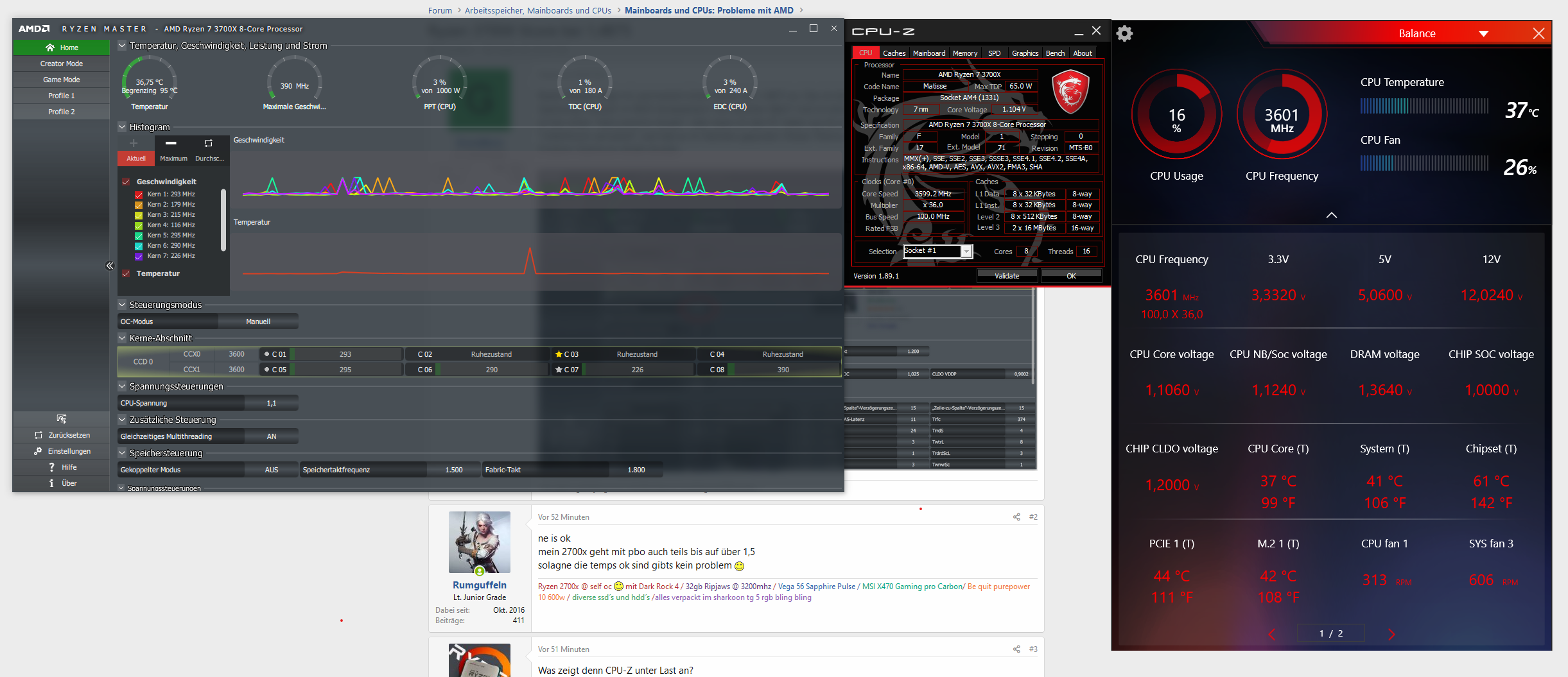The image size is (1568, 677).
Task: Click the C 08 frequency bar showing 390
Action: pos(783,370)
